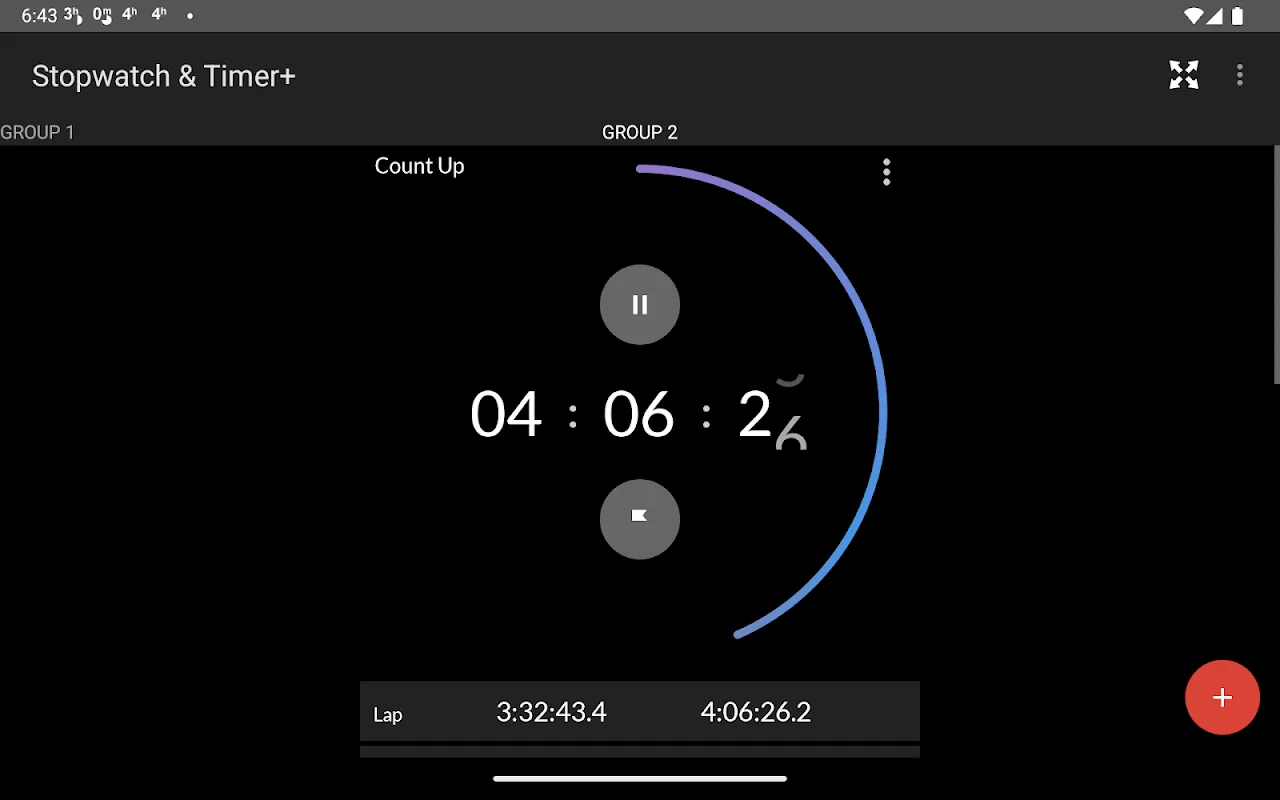
Task: Select the total time 4:06:26.2
Action: click(x=755, y=712)
